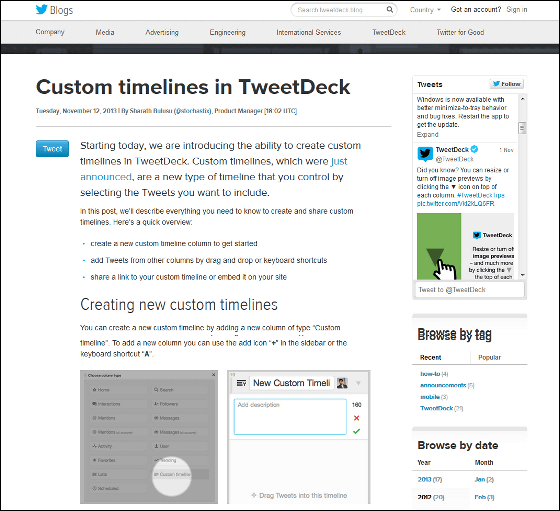
Task: Click the Creating new custom timelines heading
Action: pyautogui.click(x=179, y=305)
